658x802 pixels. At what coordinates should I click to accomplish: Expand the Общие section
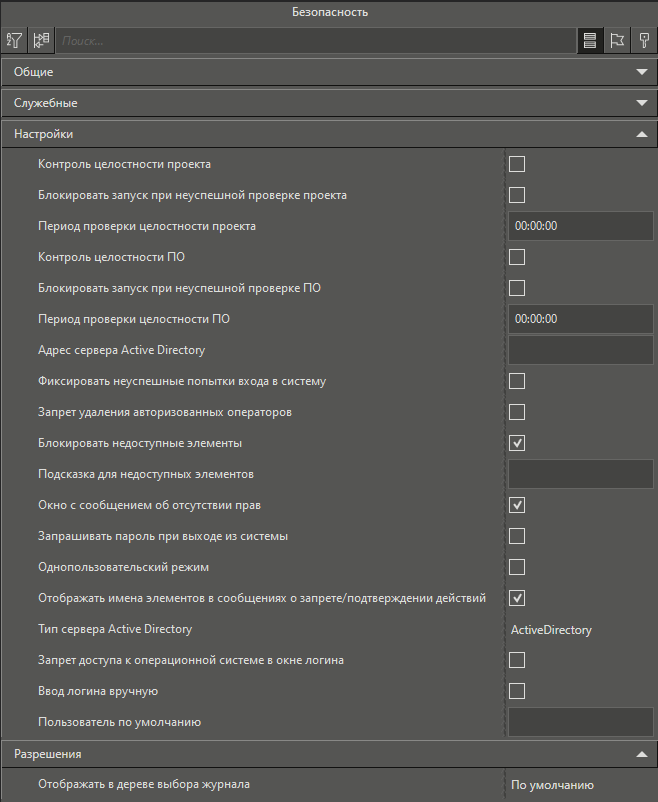tap(641, 72)
